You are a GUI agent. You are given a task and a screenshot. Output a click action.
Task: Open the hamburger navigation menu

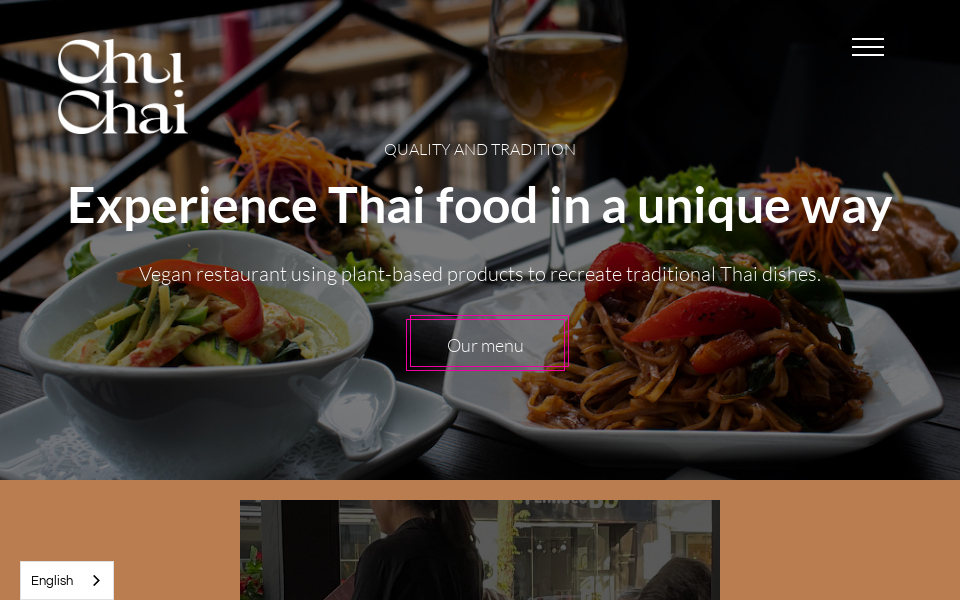[x=868, y=47]
